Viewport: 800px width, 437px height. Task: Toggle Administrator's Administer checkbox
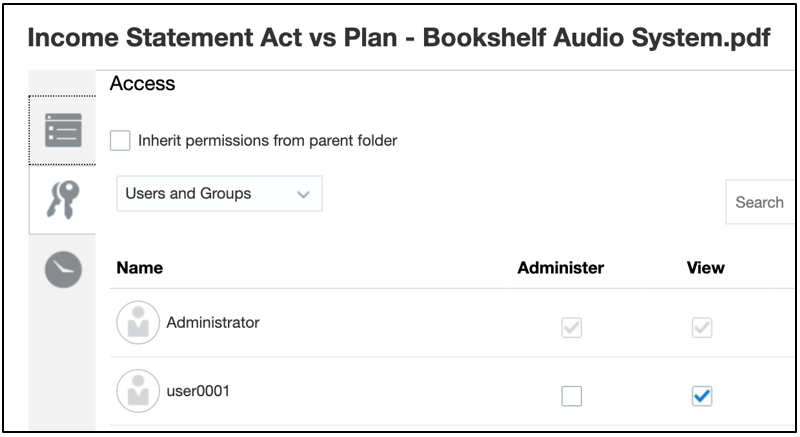pyautogui.click(x=571, y=327)
